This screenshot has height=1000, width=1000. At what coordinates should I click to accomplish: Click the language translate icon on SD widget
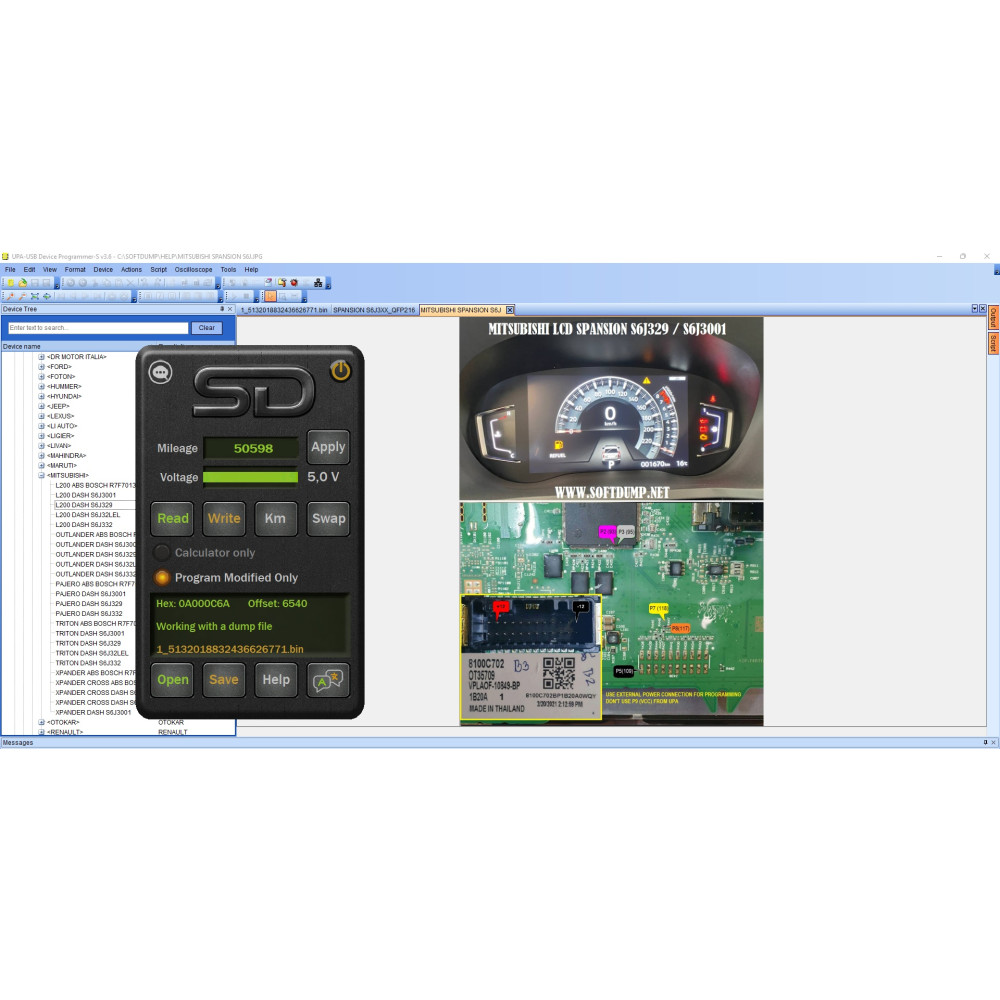[x=328, y=680]
